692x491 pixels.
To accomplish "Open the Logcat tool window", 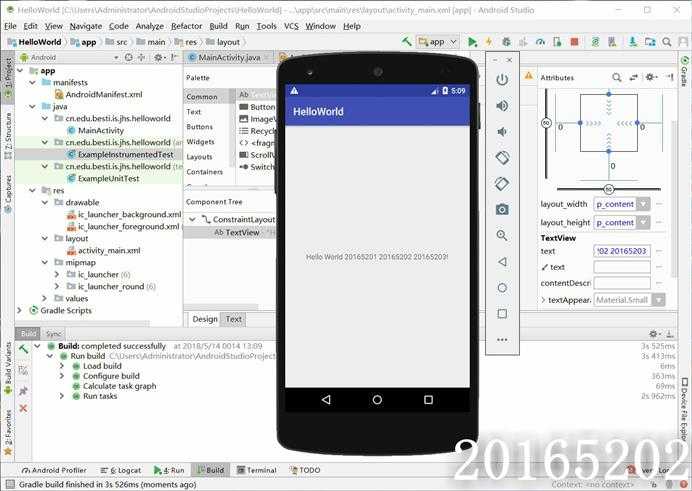I will coord(120,470).
